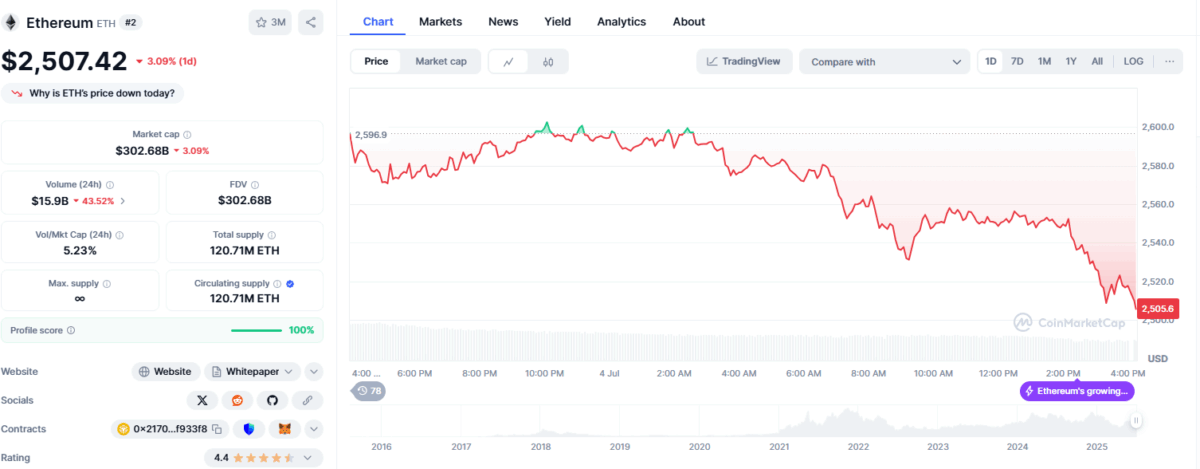Viewport: 1200px width, 469px height.
Task: Click the history badge showing 78
Action: point(368,391)
